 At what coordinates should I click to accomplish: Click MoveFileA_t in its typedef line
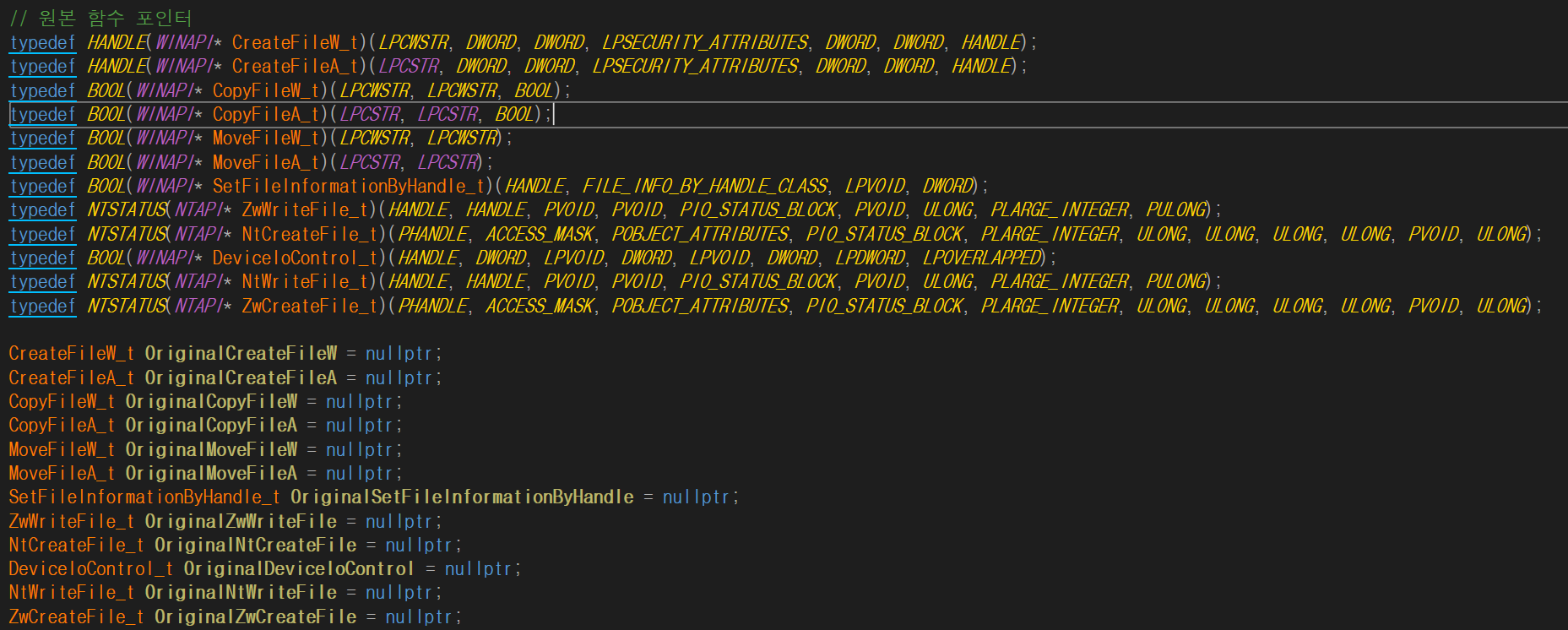tap(266, 162)
